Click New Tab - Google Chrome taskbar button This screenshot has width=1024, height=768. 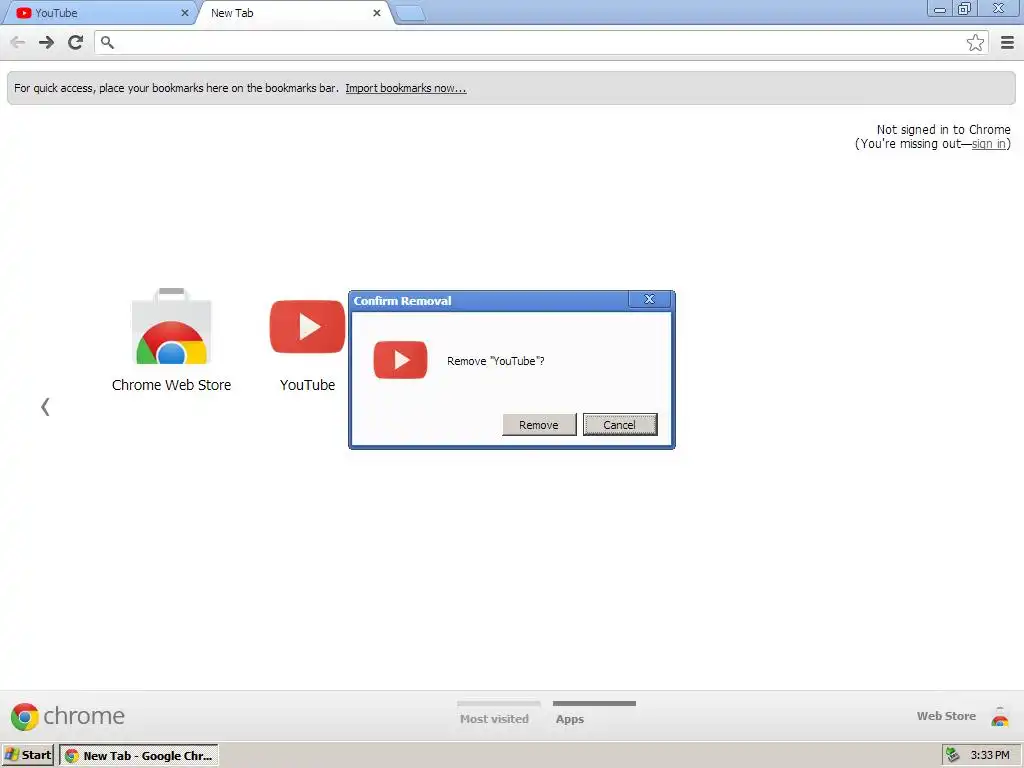click(x=139, y=756)
